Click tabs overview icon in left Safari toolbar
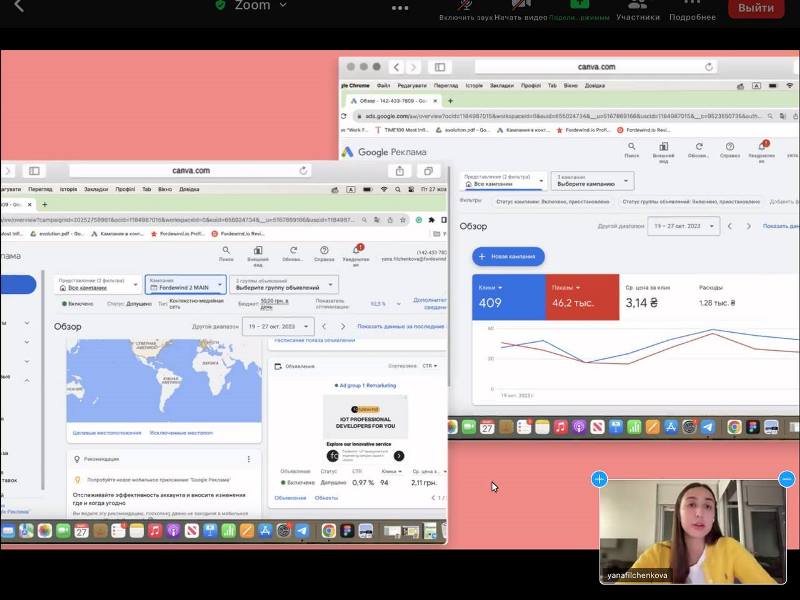 click(428, 171)
